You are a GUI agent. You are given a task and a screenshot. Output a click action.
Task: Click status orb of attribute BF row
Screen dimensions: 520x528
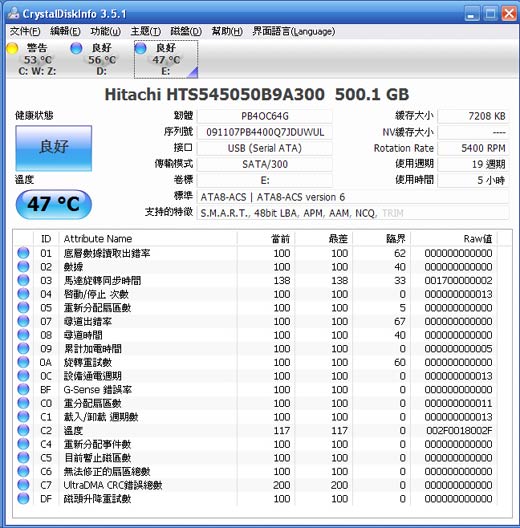[23, 389]
